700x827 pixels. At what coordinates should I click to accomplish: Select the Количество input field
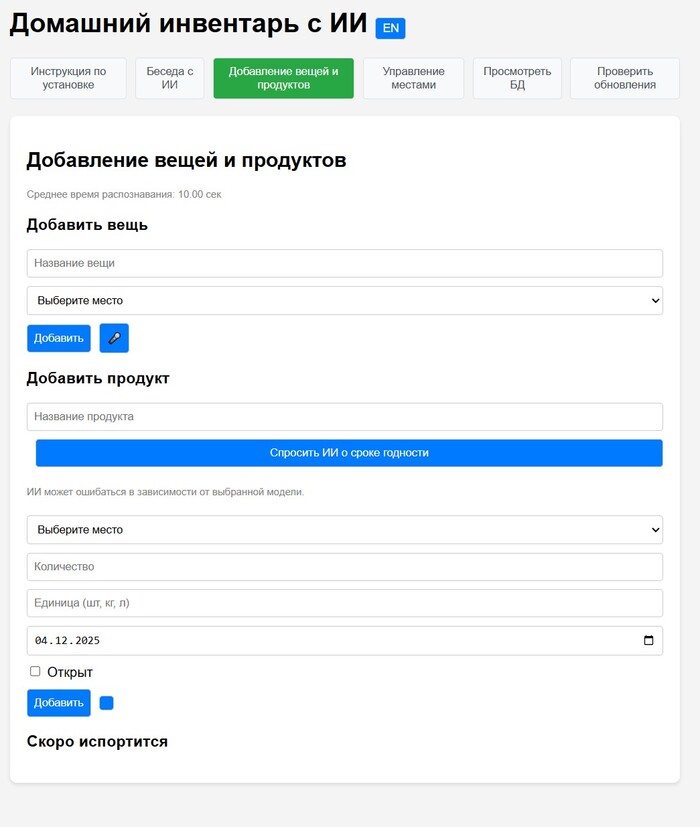[344, 567]
